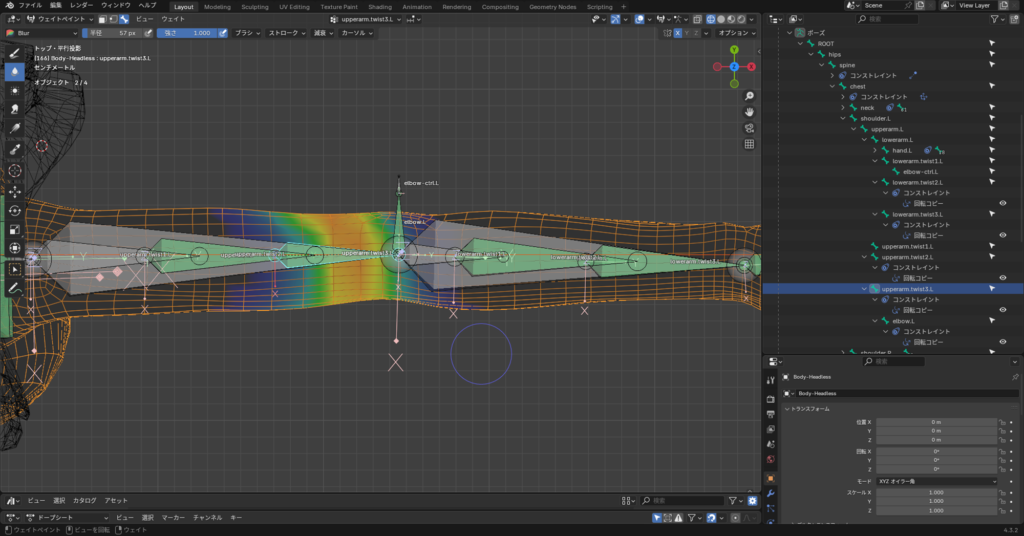Click the zoom magnifier icon in viewport
Screen dimensions: 1024x536
pos(749,96)
